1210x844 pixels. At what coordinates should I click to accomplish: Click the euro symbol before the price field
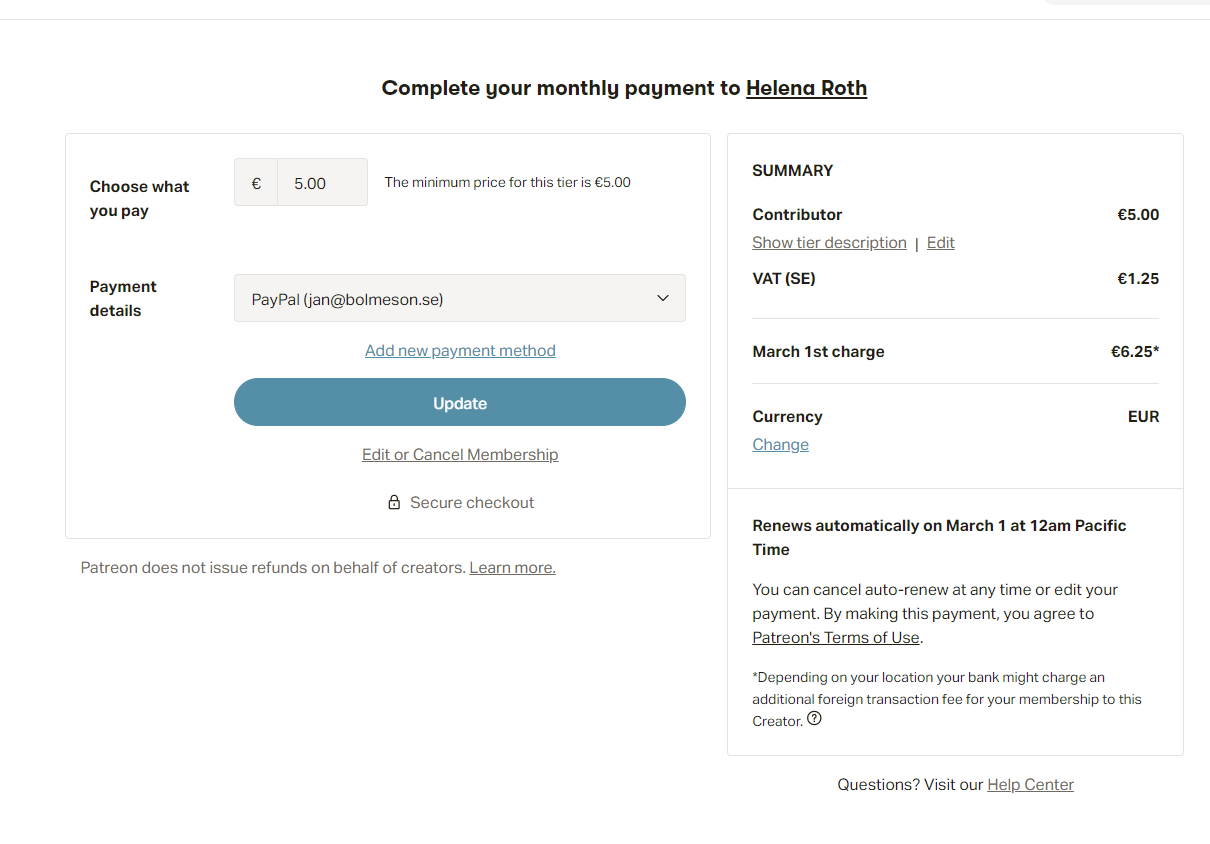(256, 183)
